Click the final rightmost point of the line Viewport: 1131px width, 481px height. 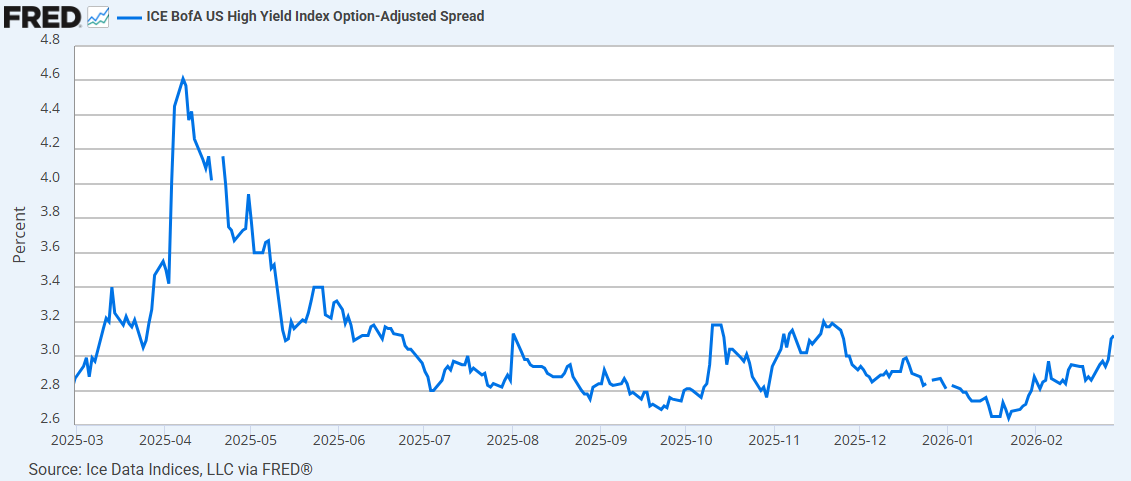point(1113,337)
